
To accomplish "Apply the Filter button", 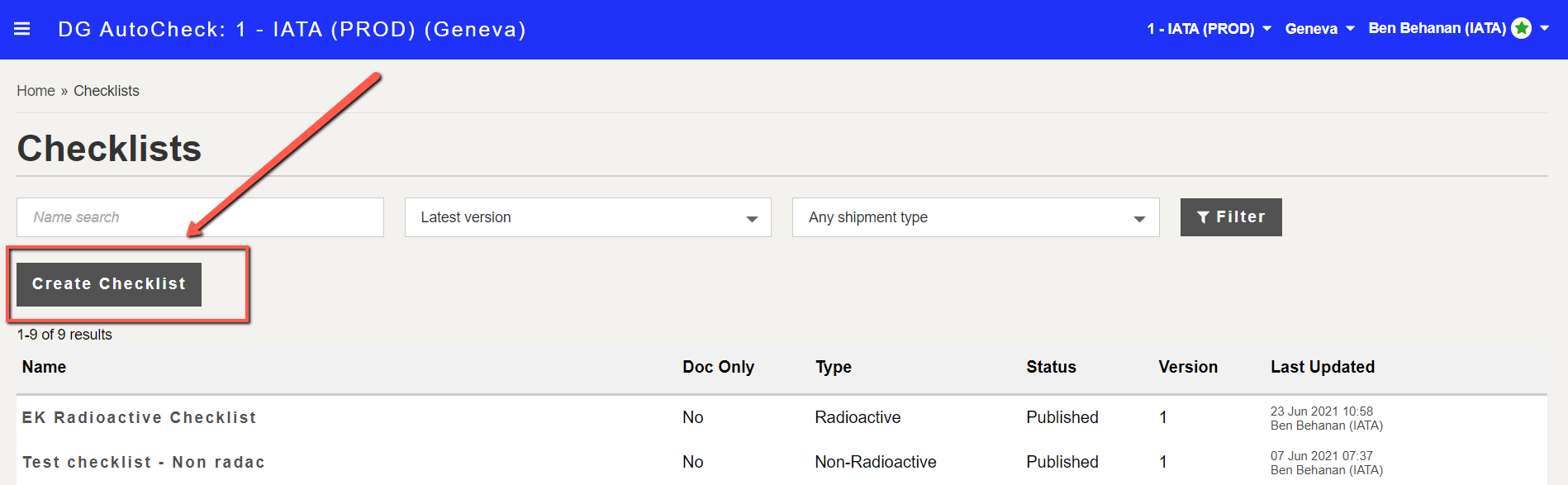I will pyautogui.click(x=1231, y=217).
